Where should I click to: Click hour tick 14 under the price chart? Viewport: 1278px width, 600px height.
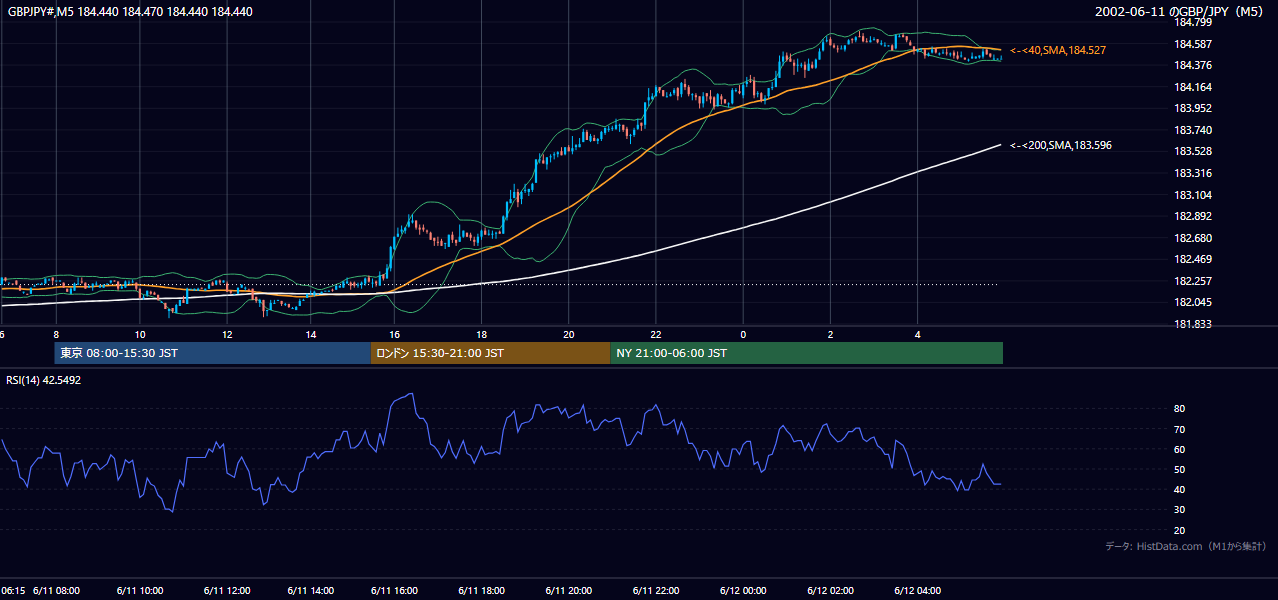tap(311, 334)
